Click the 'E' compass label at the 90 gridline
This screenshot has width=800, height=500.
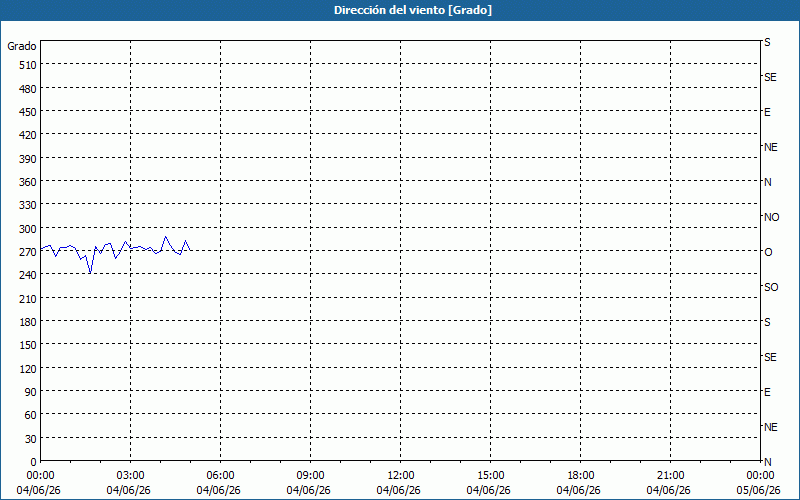767,392
